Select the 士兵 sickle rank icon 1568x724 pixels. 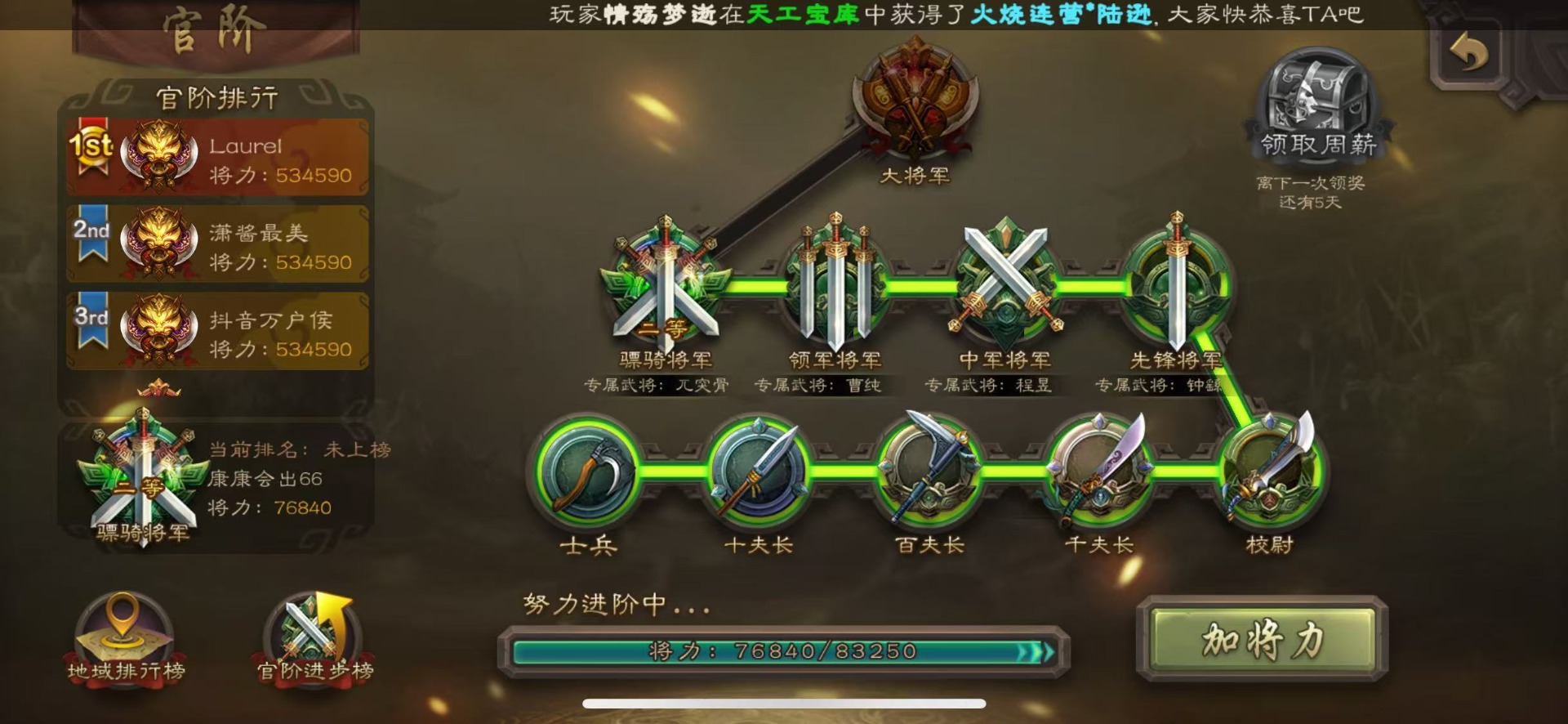click(x=588, y=471)
